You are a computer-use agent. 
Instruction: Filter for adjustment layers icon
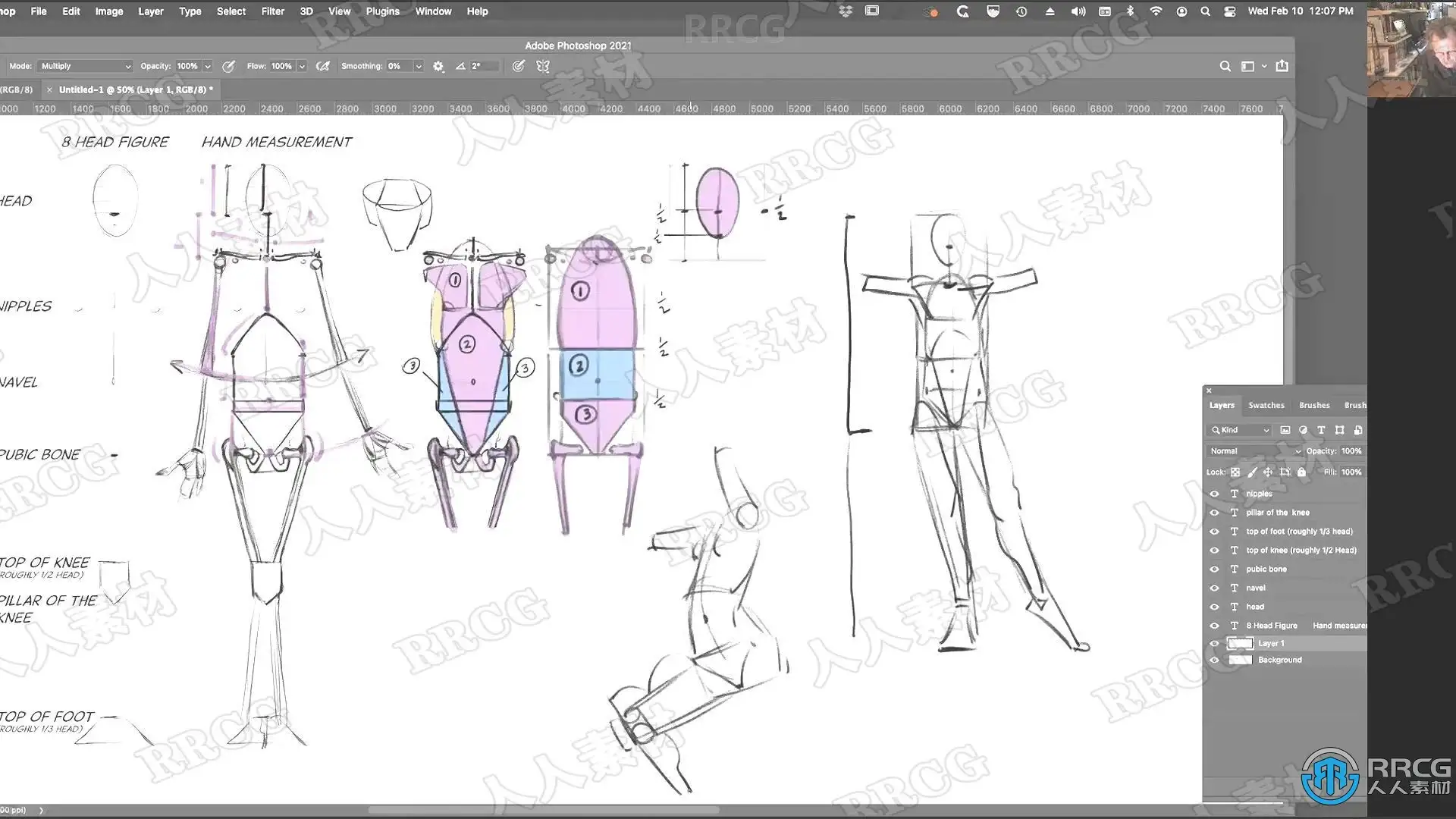tap(1303, 430)
